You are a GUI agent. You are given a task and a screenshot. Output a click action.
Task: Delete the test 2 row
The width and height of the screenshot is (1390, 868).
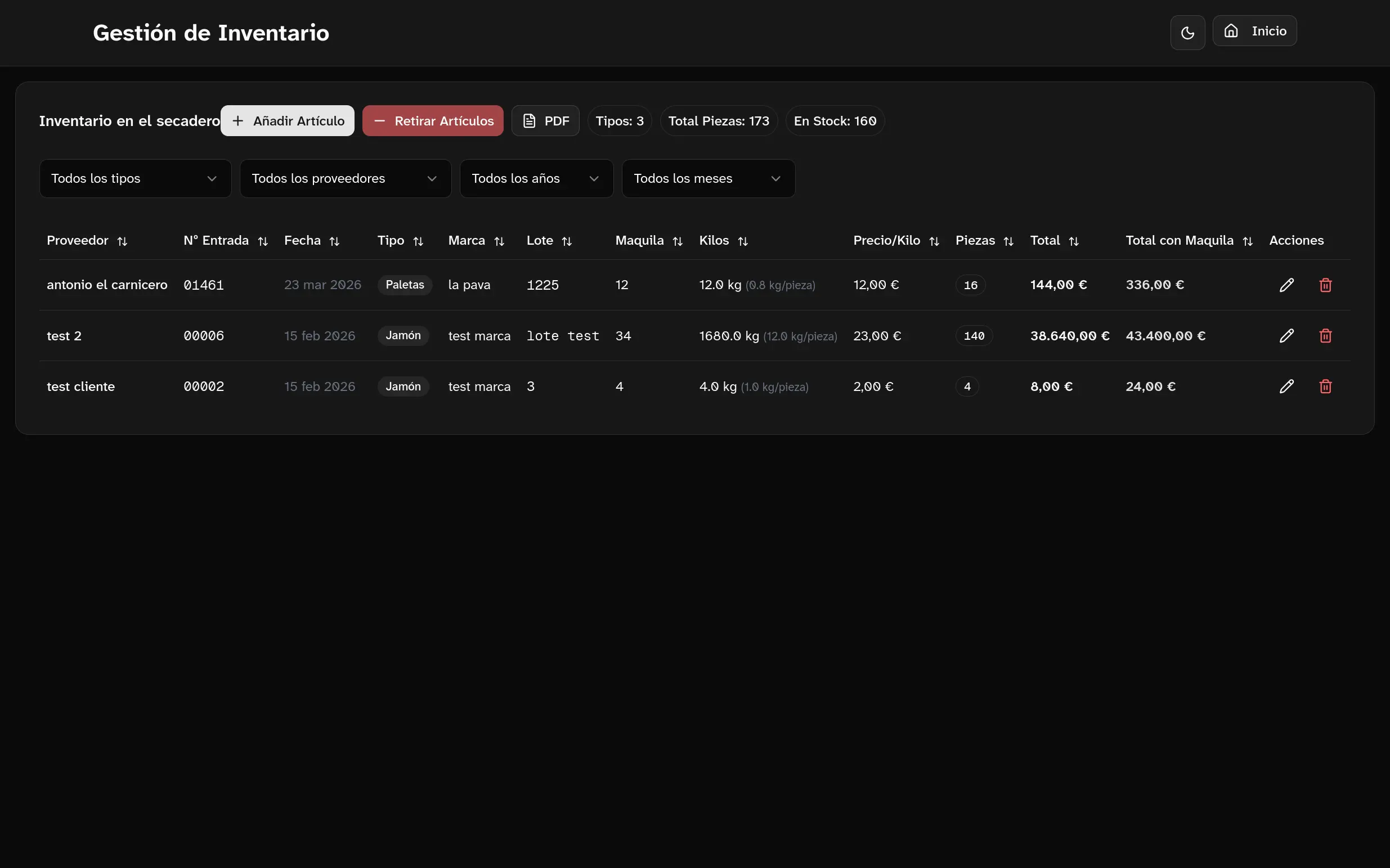tap(1325, 336)
